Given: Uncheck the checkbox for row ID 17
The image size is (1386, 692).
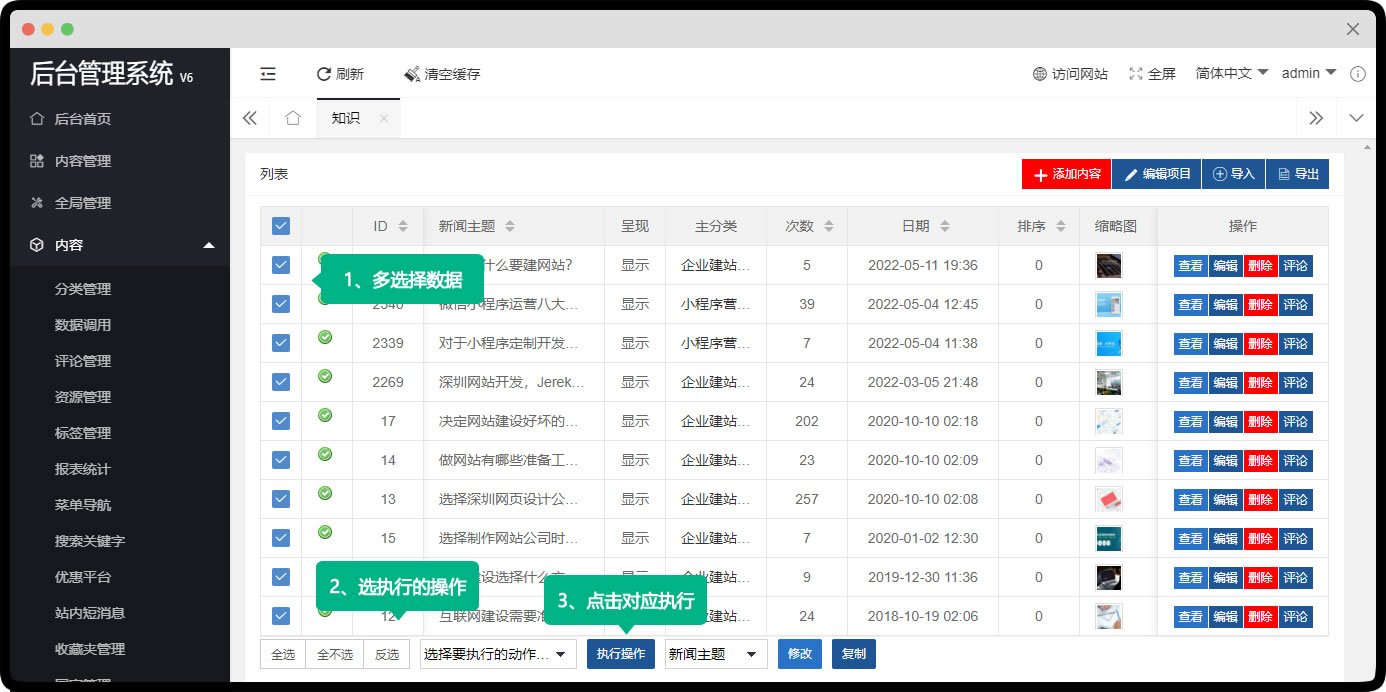Looking at the screenshot, I should (280, 421).
